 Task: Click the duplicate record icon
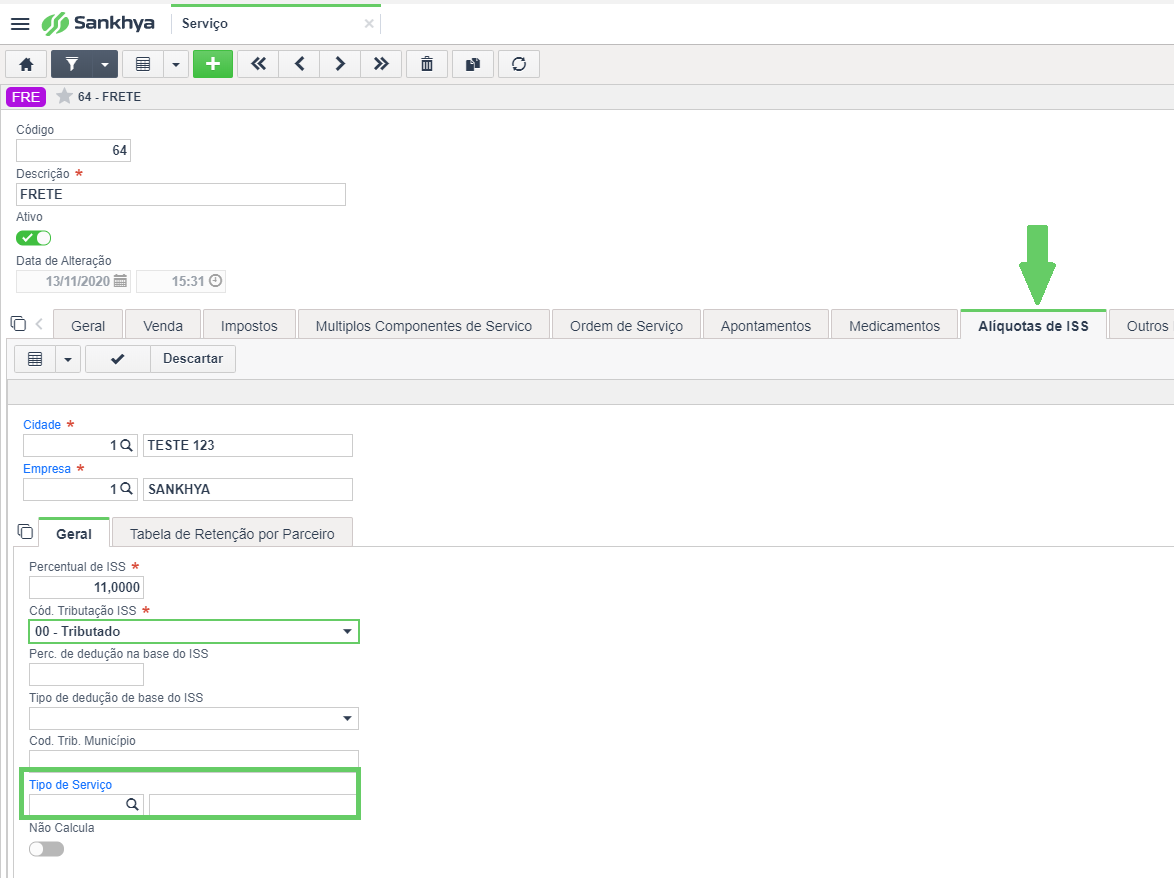tap(472, 64)
